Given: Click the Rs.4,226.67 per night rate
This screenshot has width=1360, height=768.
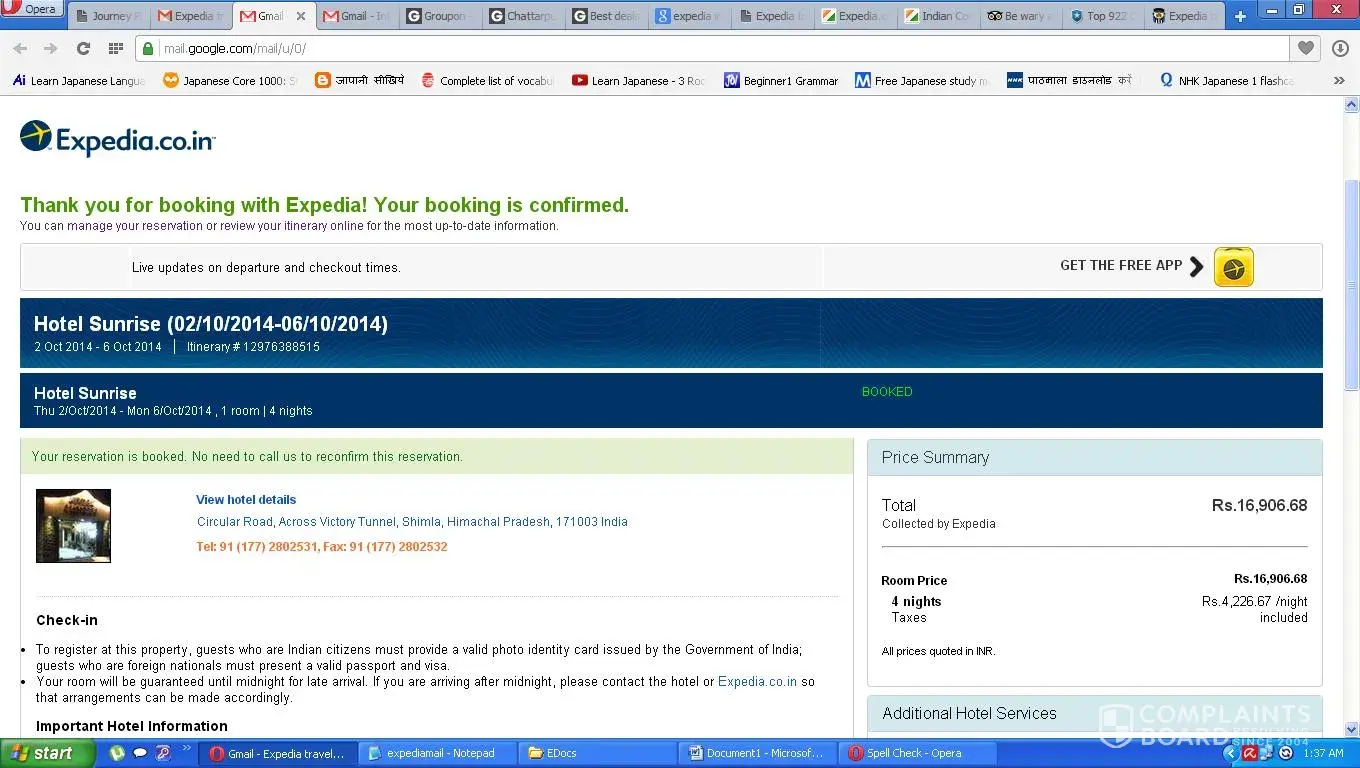Looking at the screenshot, I should tap(1254, 602).
